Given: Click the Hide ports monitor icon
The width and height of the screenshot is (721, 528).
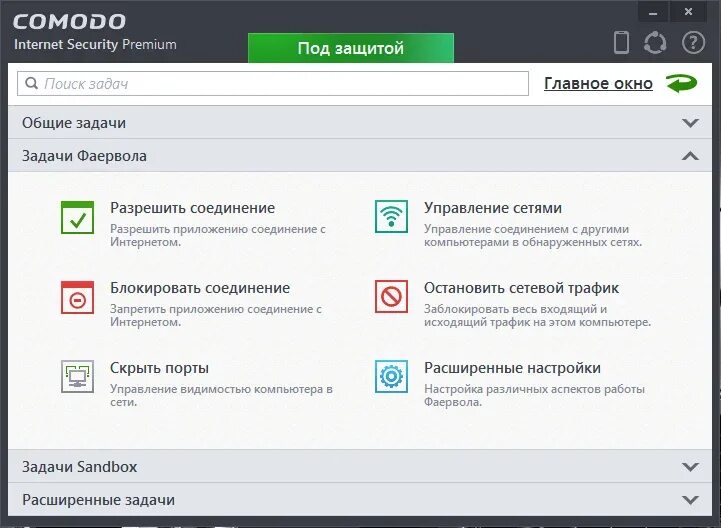Looking at the screenshot, I should tap(77, 377).
